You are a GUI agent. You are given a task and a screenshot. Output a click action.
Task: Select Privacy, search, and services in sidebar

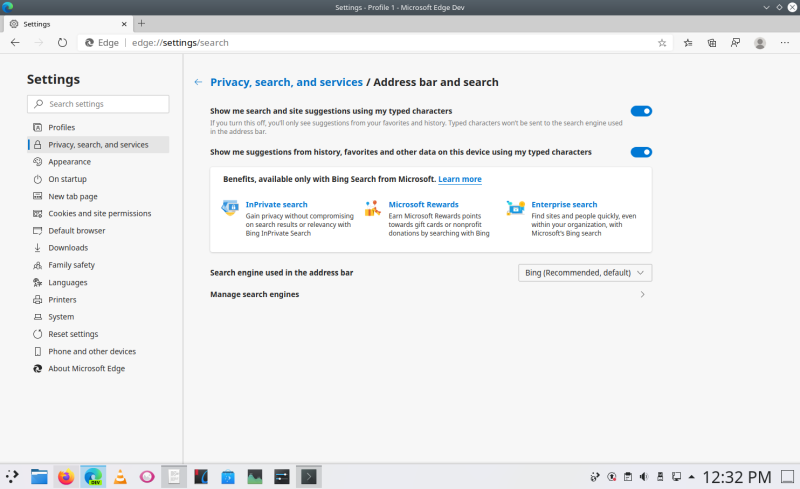pyautogui.click(x=98, y=145)
